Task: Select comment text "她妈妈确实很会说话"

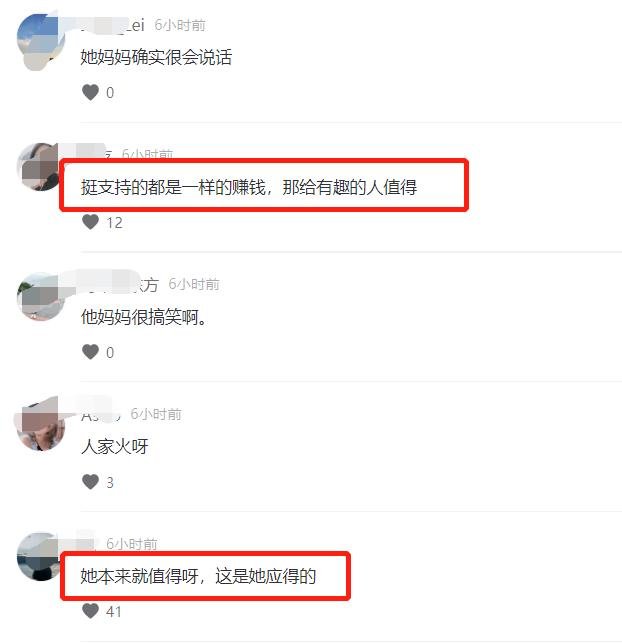Action: click(x=156, y=57)
